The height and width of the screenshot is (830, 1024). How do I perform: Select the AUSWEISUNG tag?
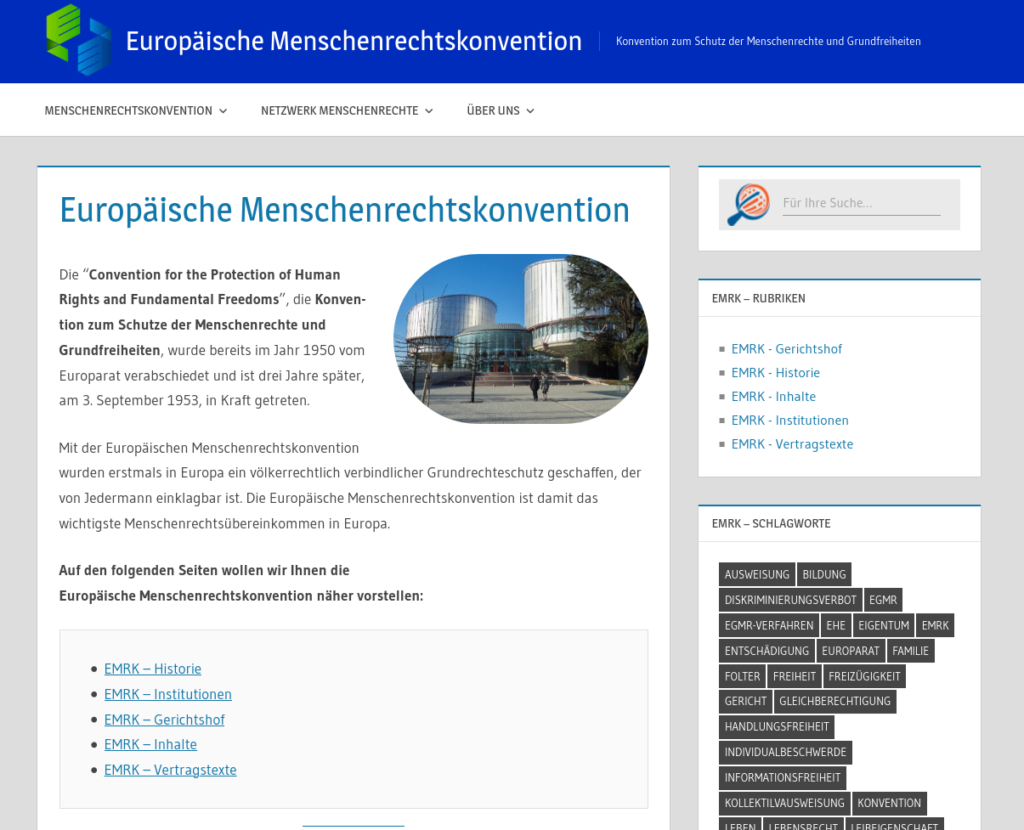click(x=756, y=574)
